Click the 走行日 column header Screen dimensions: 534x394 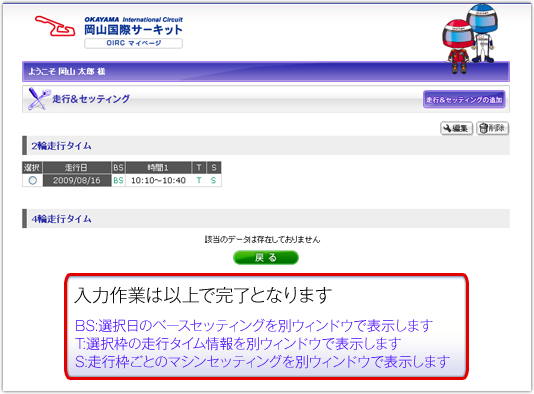click(77, 168)
